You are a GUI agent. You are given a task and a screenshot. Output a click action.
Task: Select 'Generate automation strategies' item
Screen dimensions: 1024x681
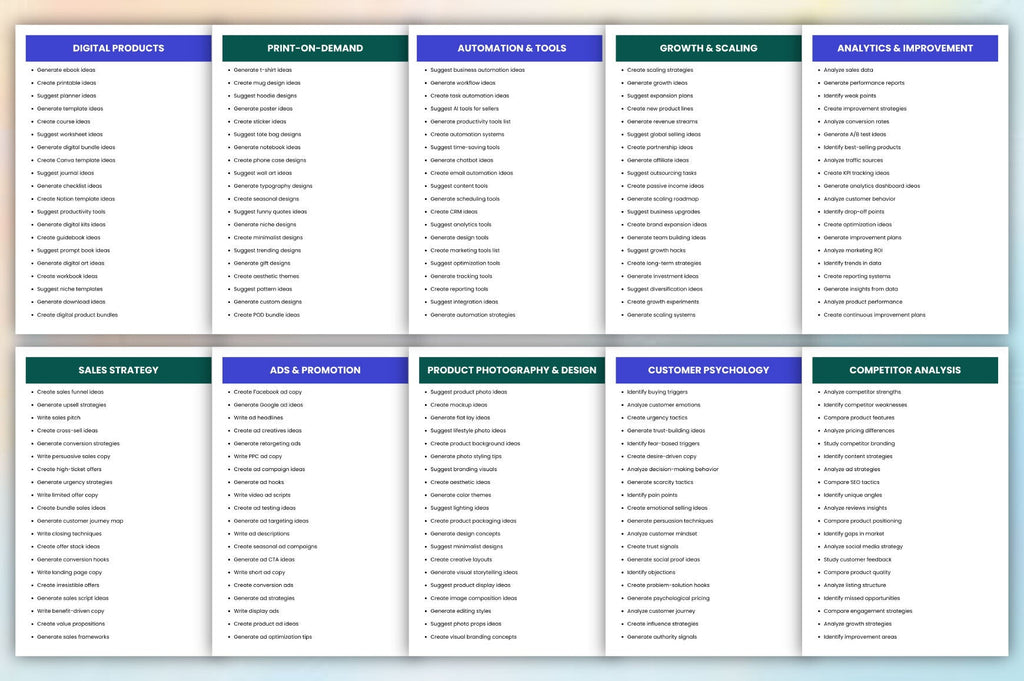click(473, 315)
